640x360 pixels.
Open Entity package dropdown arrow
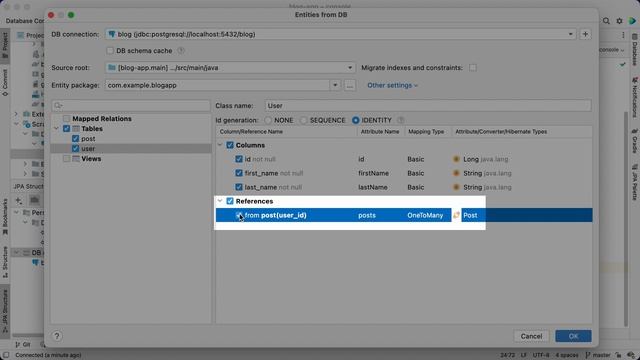(335, 85)
